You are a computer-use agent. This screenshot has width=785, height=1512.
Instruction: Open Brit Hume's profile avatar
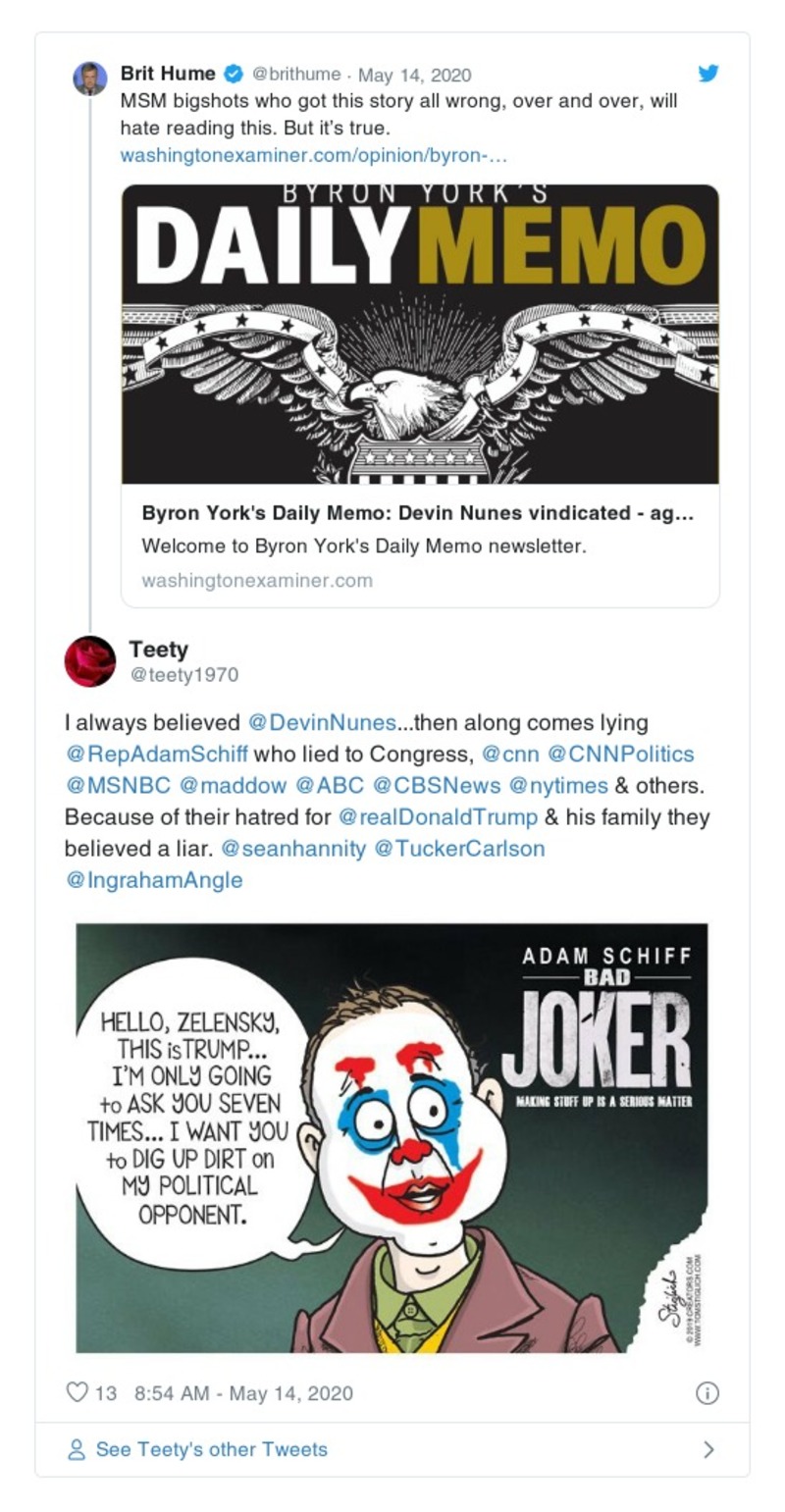(x=90, y=78)
